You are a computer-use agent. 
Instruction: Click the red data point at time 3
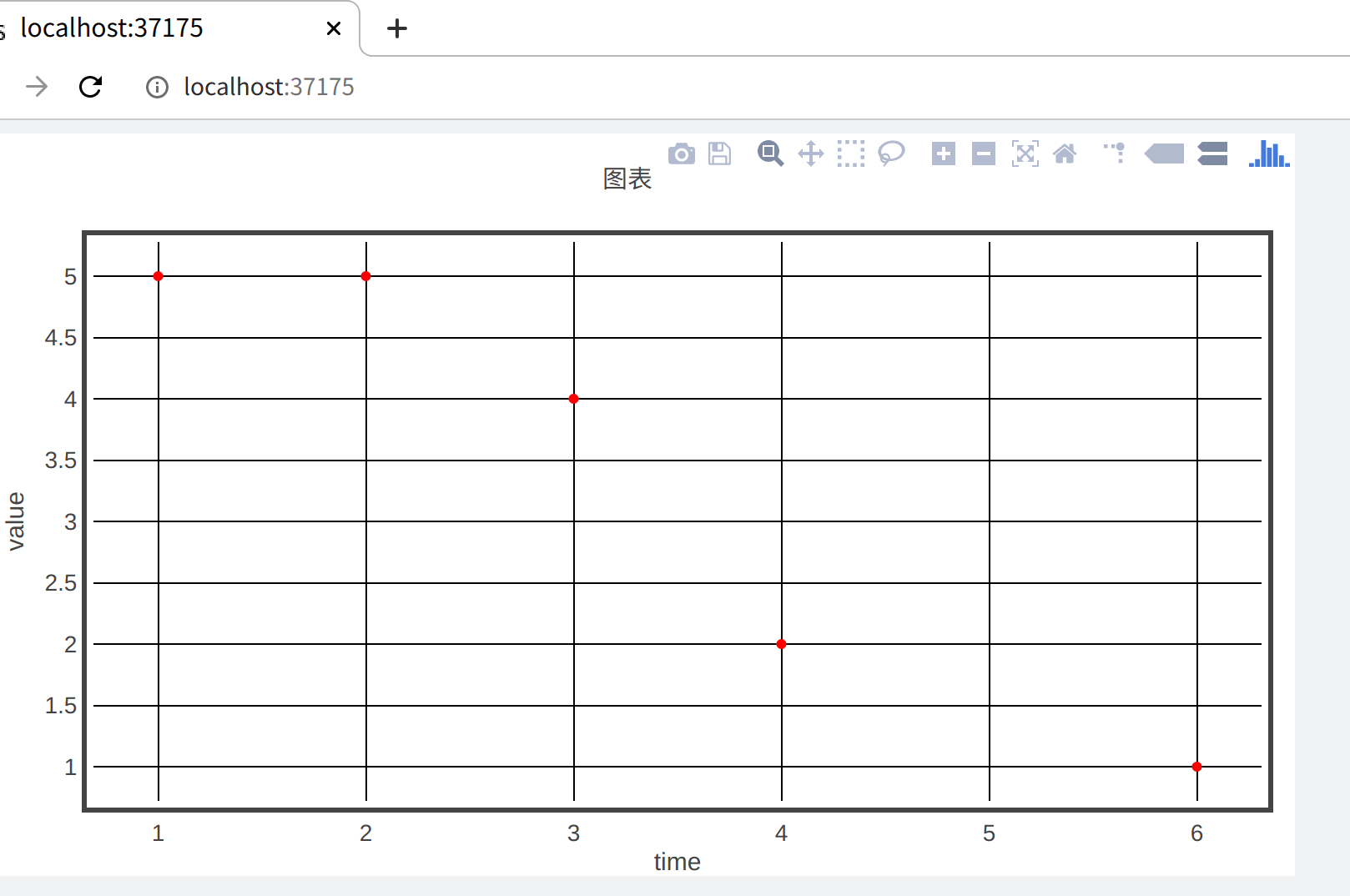coord(573,399)
